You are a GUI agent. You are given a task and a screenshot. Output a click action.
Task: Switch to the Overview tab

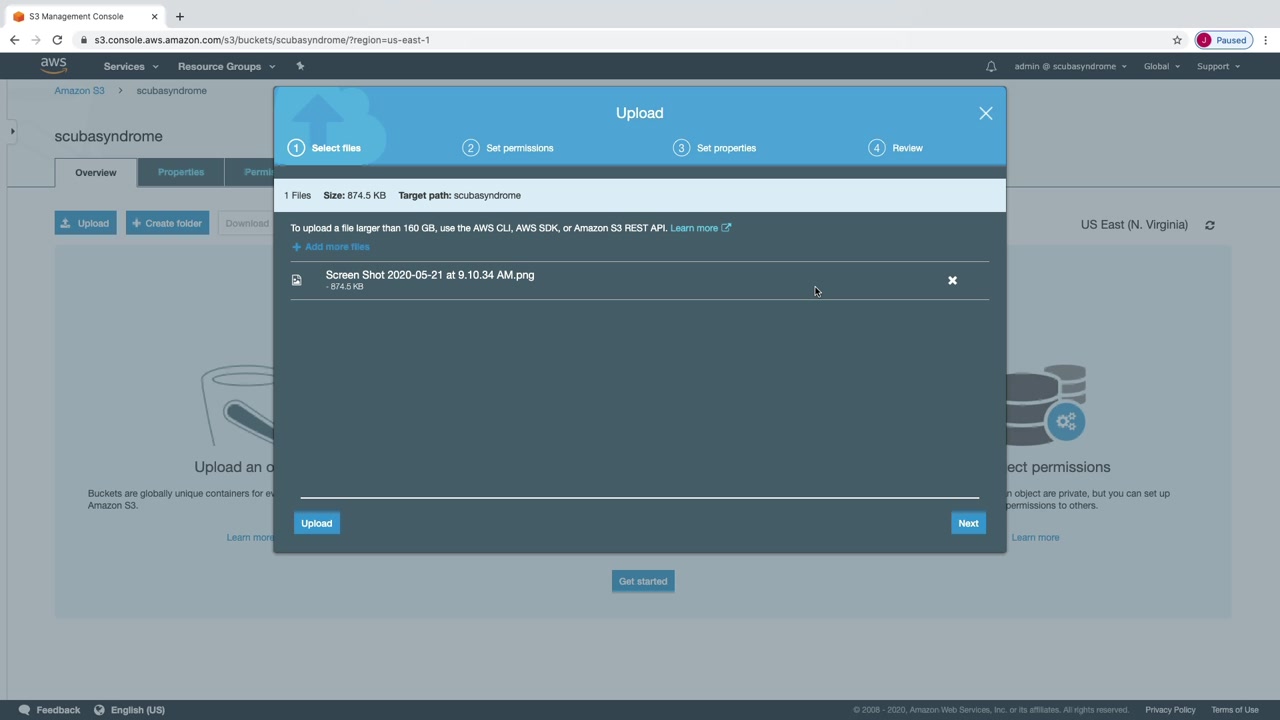pos(96,172)
